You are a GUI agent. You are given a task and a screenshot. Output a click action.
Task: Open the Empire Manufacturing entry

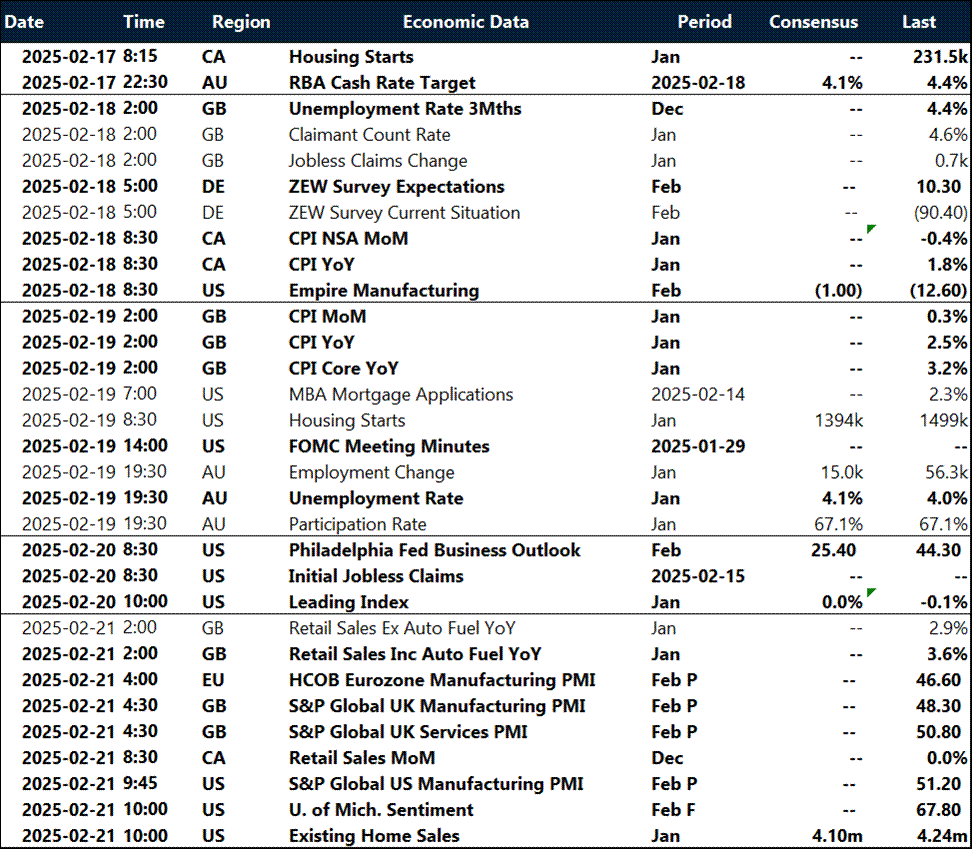[x=400, y=290]
